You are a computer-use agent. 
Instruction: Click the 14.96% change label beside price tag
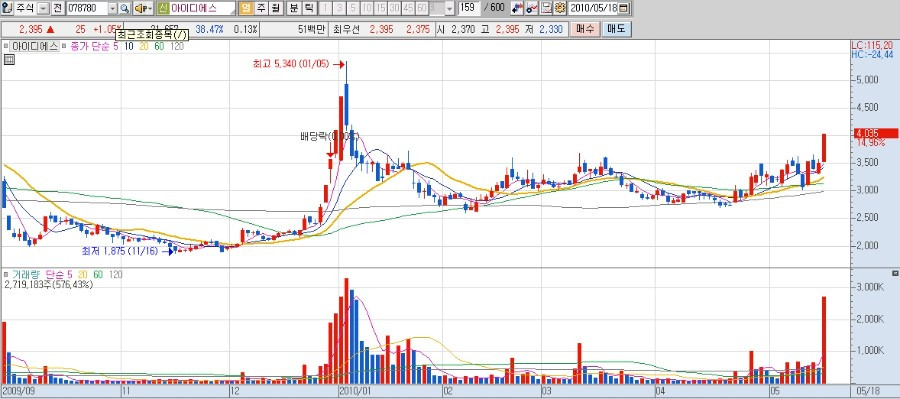click(x=871, y=142)
